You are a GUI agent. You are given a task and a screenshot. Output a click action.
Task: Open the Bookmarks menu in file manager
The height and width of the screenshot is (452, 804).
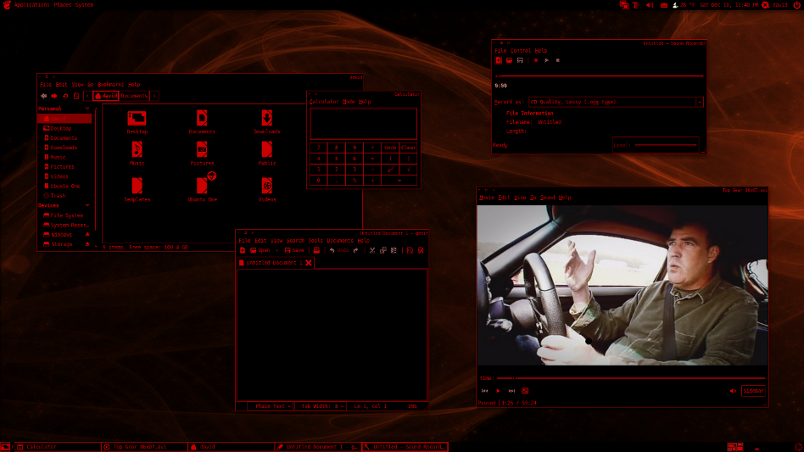pos(111,85)
